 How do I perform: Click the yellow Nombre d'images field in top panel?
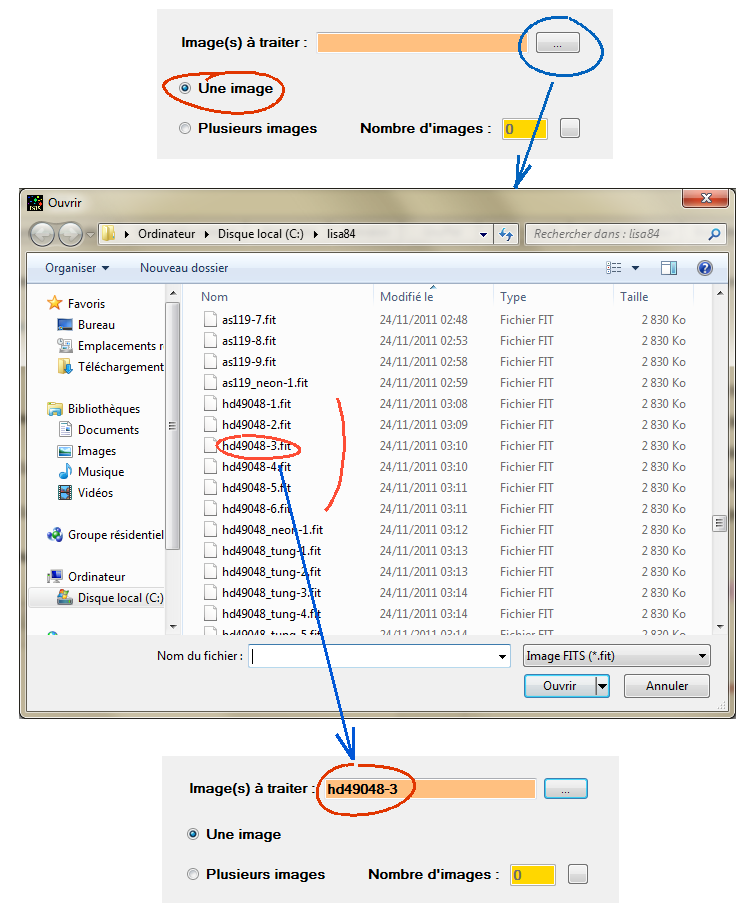point(524,128)
